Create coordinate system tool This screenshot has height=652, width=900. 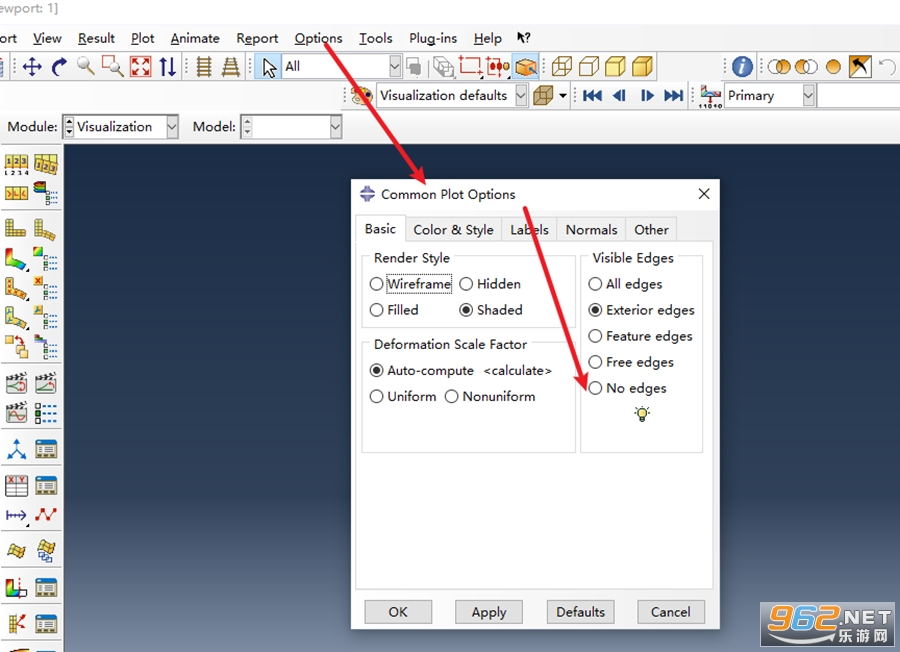point(16,449)
